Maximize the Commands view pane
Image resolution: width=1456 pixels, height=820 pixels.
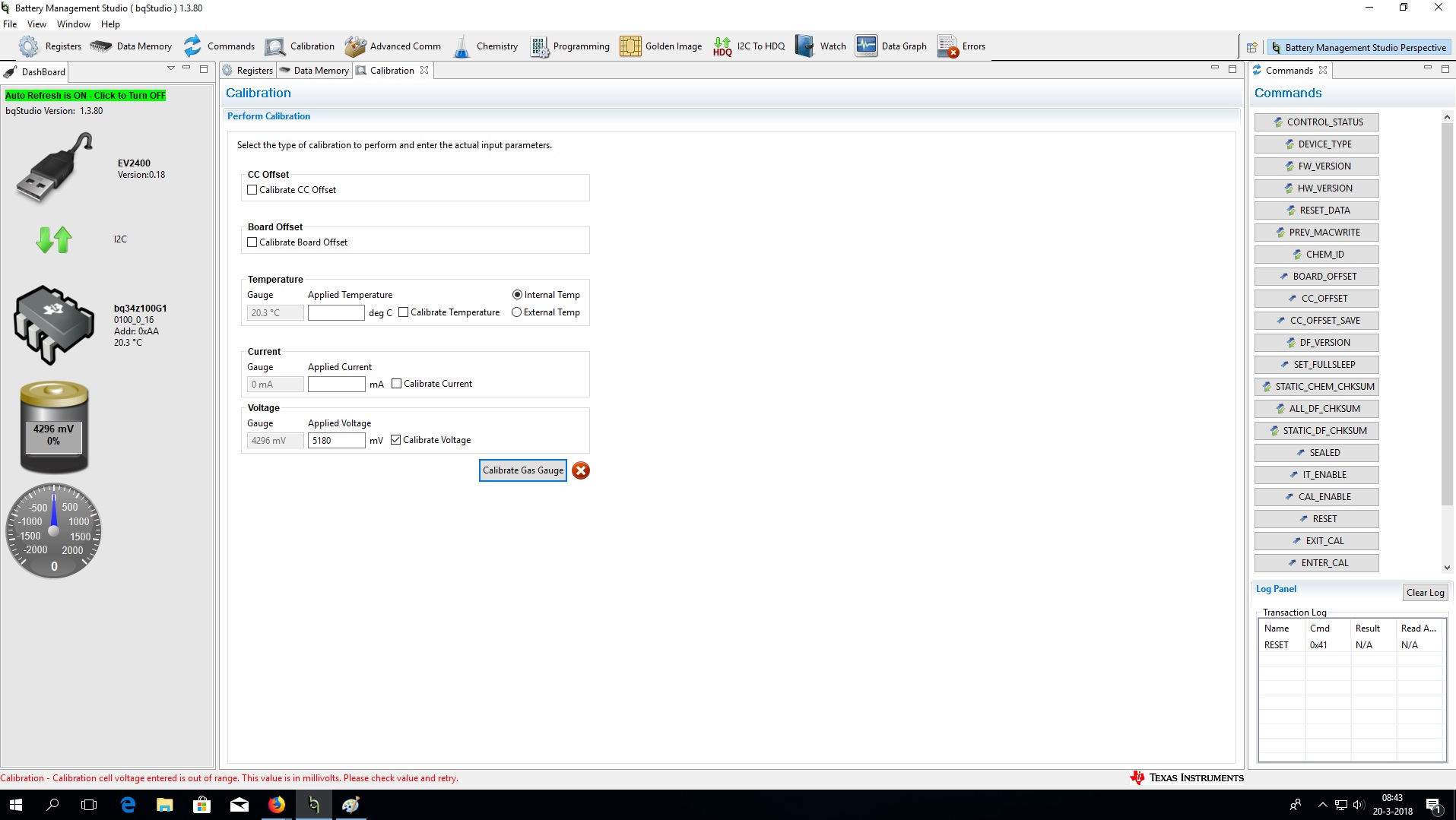[1445, 68]
